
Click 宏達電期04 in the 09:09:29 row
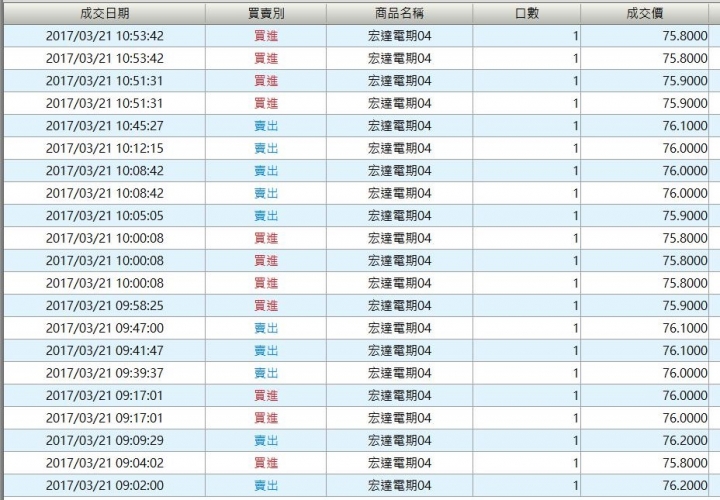[399, 441]
